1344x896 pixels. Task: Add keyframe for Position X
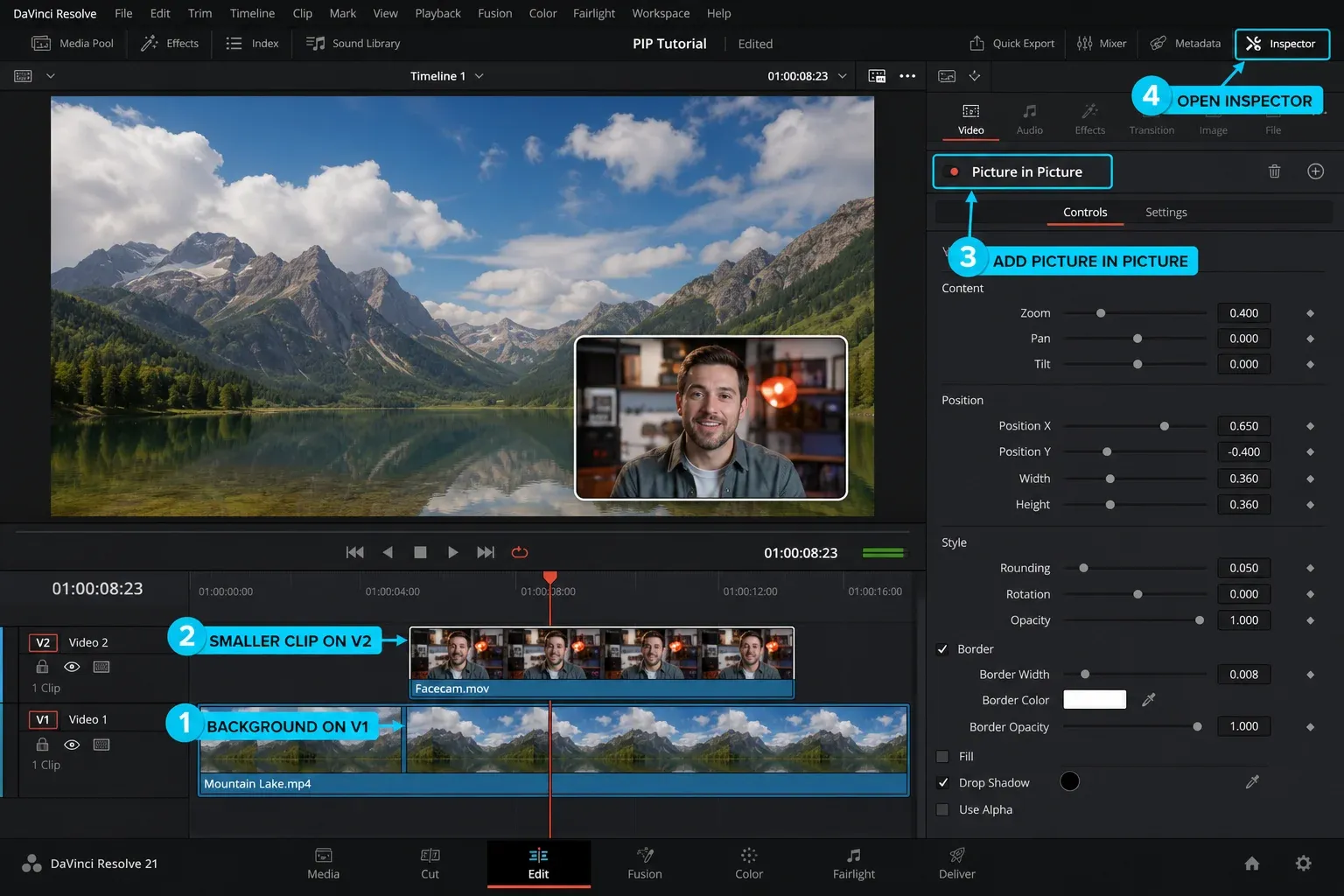click(x=1310, y=426)
